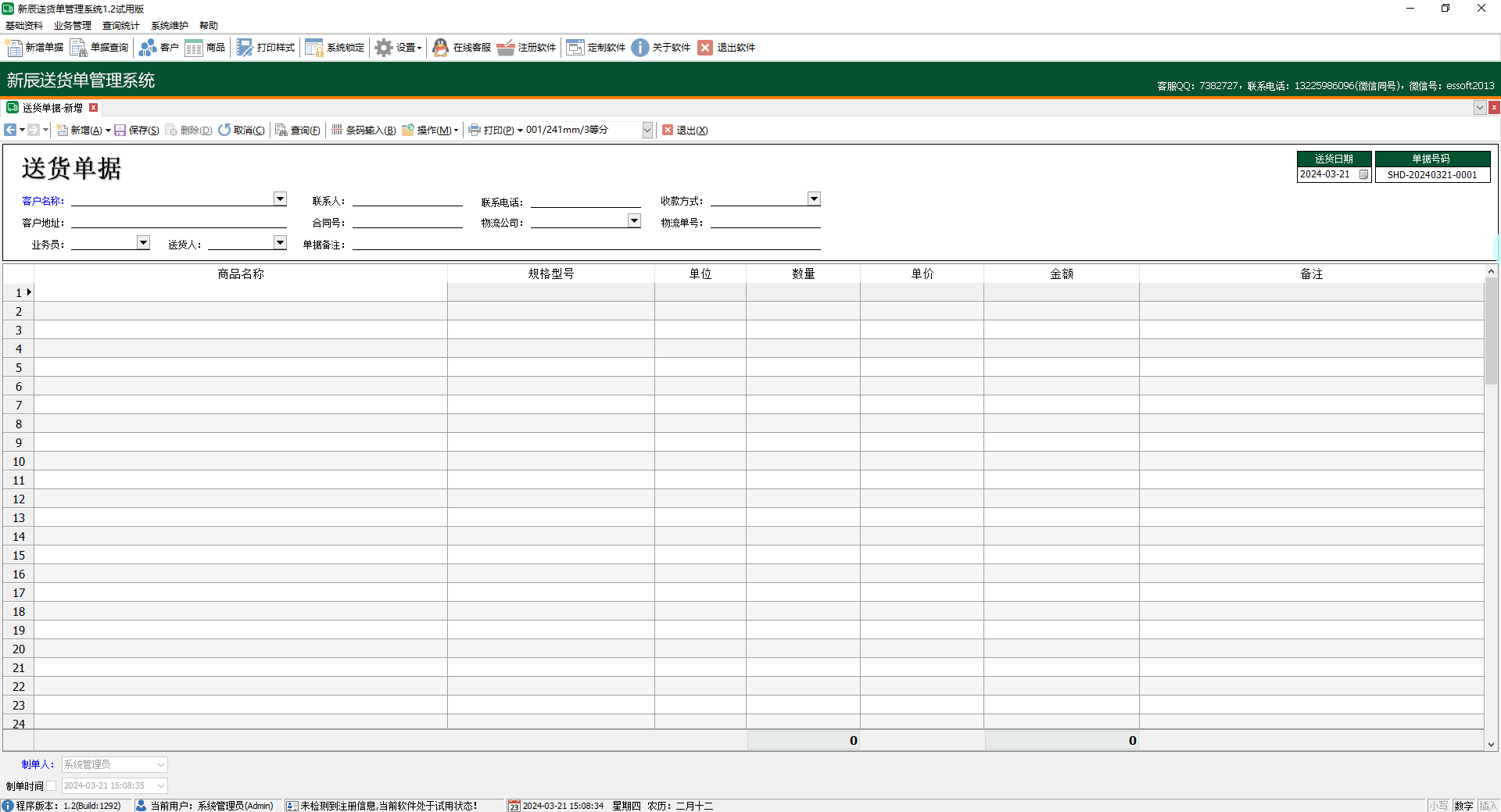Image resolution: width=1501 pixels, height=812 pixels.
Task: Open the 帮助 menu
Action: pyautogui.click(x=209, y=26)
